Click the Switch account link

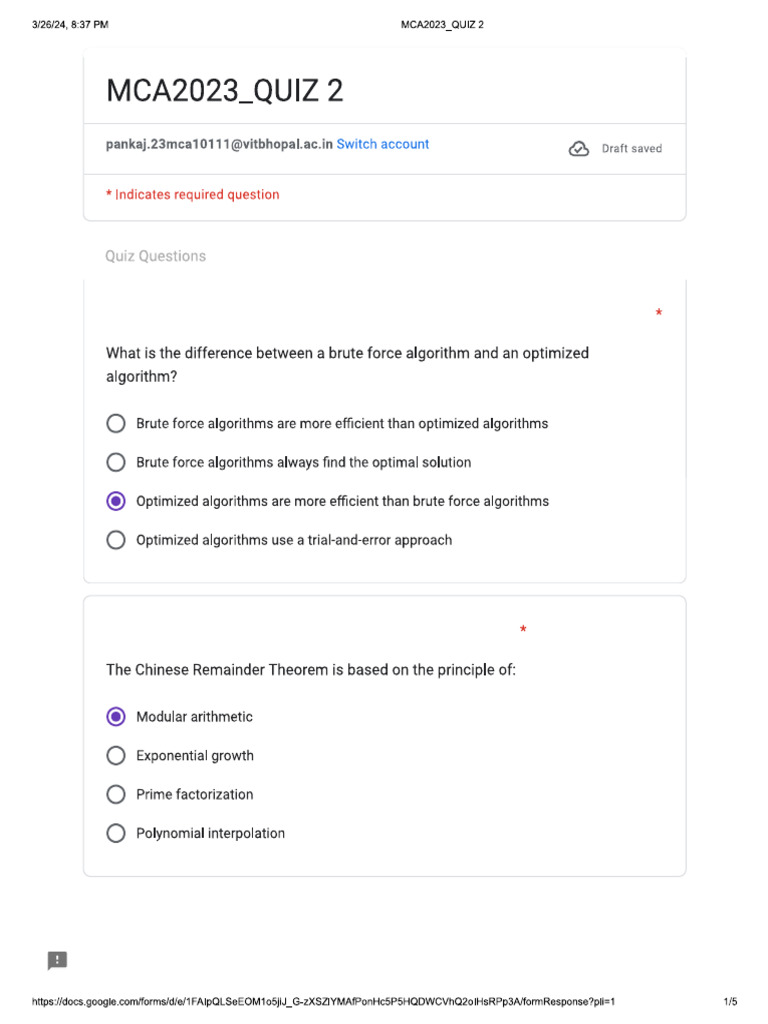tap(383, 144)
